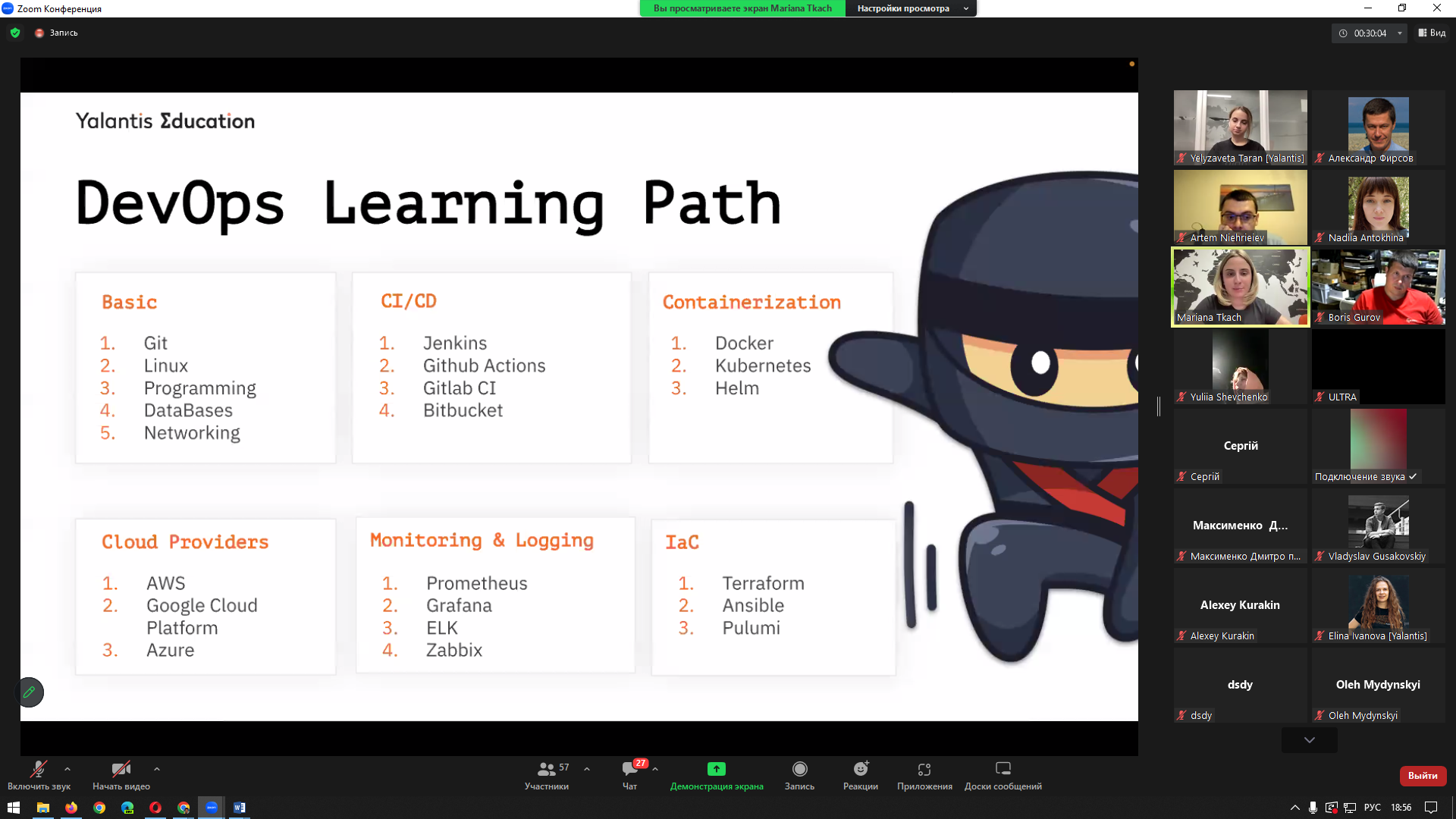Select Подключение звука participant tile
Image resolution: width=1456 pixels, height=819 pixels.
[1379, 446]
